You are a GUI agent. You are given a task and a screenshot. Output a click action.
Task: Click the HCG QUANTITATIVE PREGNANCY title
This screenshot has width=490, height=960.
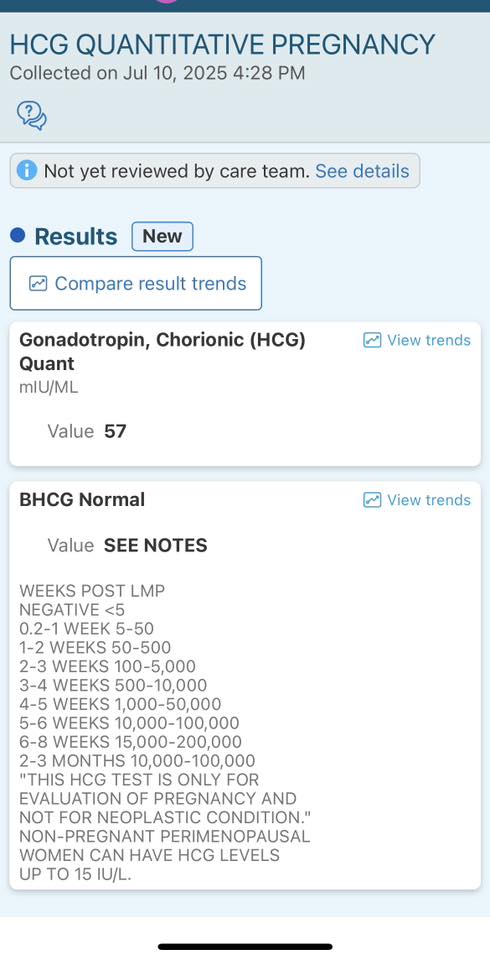click(222, 45)
